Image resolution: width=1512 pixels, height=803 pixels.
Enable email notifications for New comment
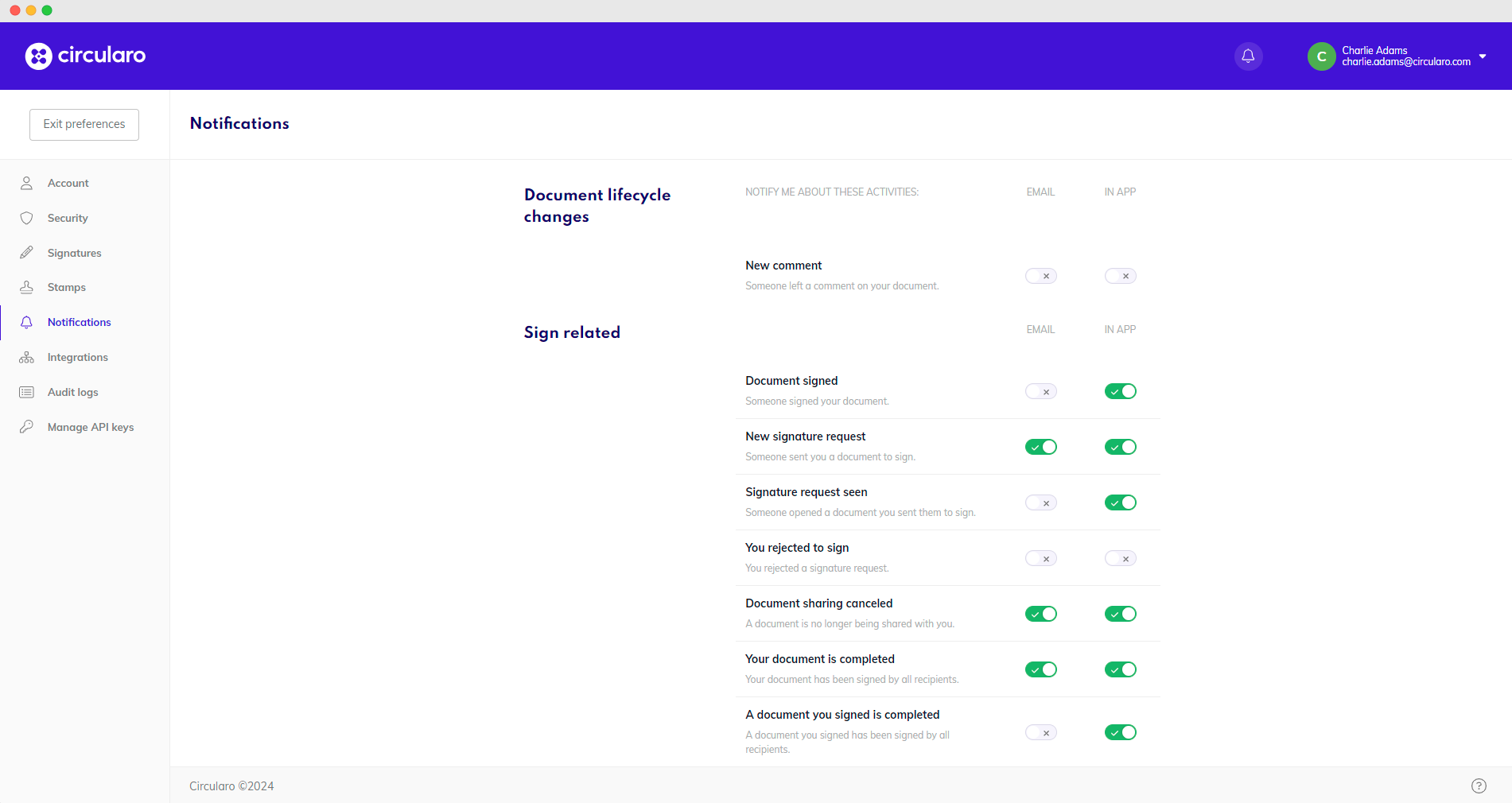pyautogui.click(x=1040, y=276)
